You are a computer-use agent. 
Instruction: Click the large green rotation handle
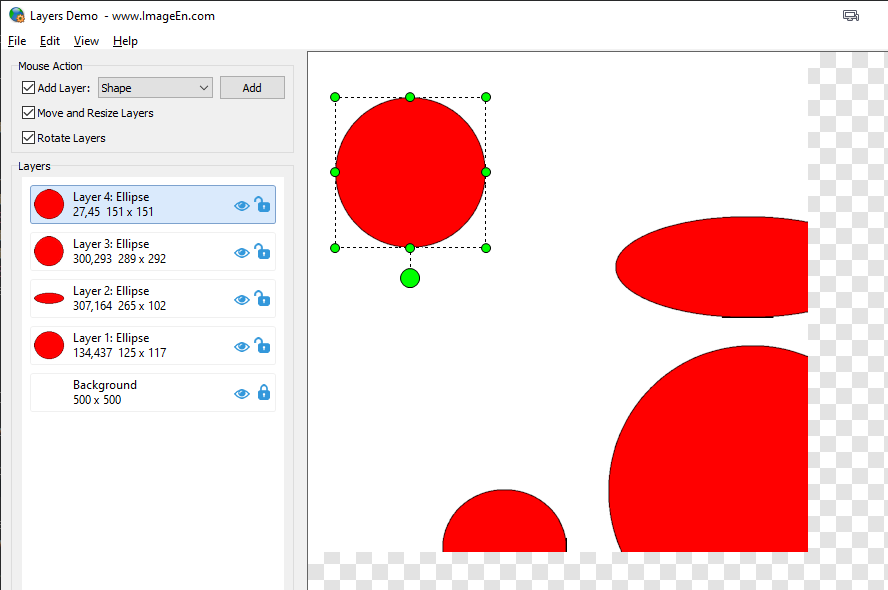[410, 278]
